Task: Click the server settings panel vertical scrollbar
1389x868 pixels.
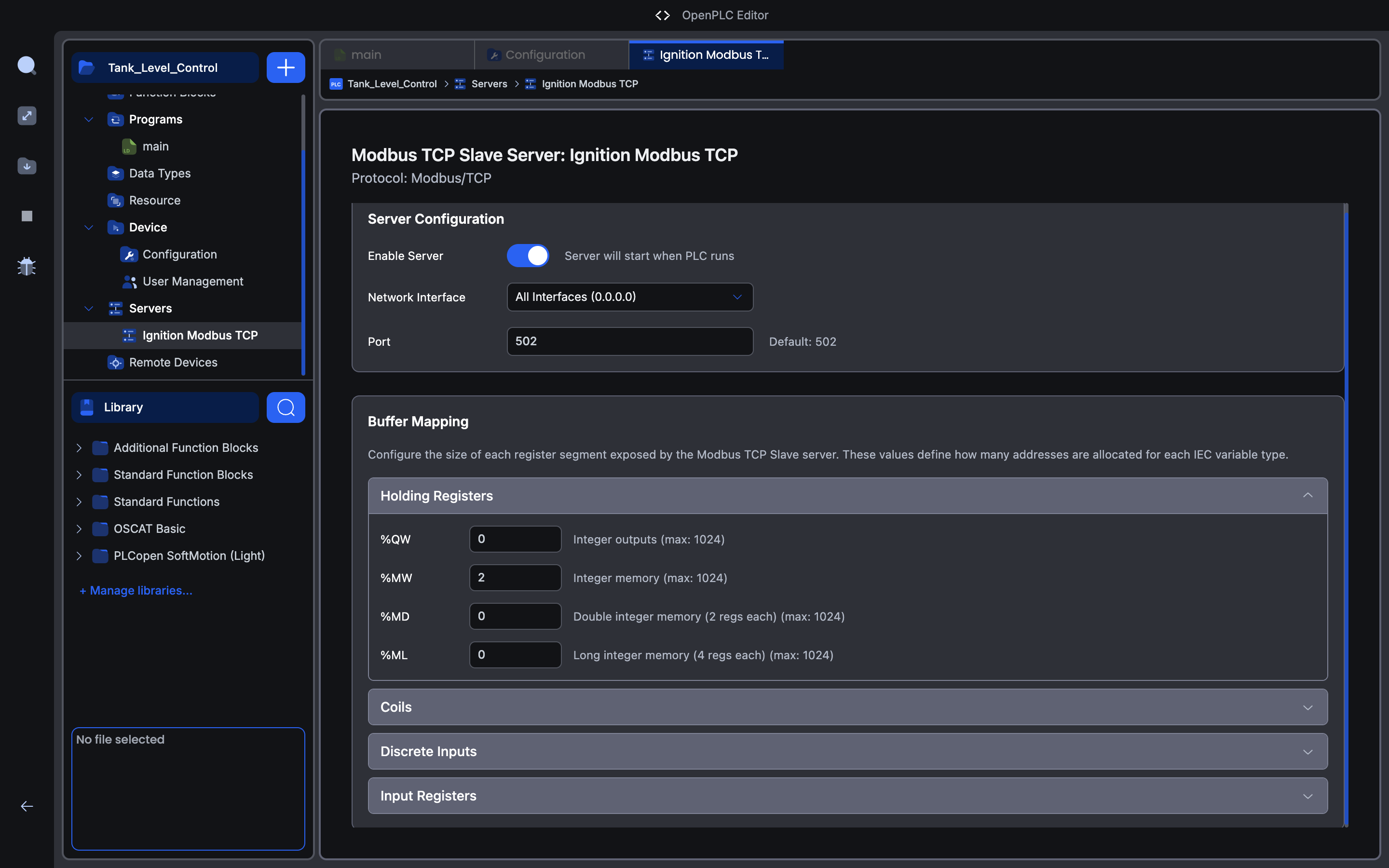Action: click(1346, 515)
